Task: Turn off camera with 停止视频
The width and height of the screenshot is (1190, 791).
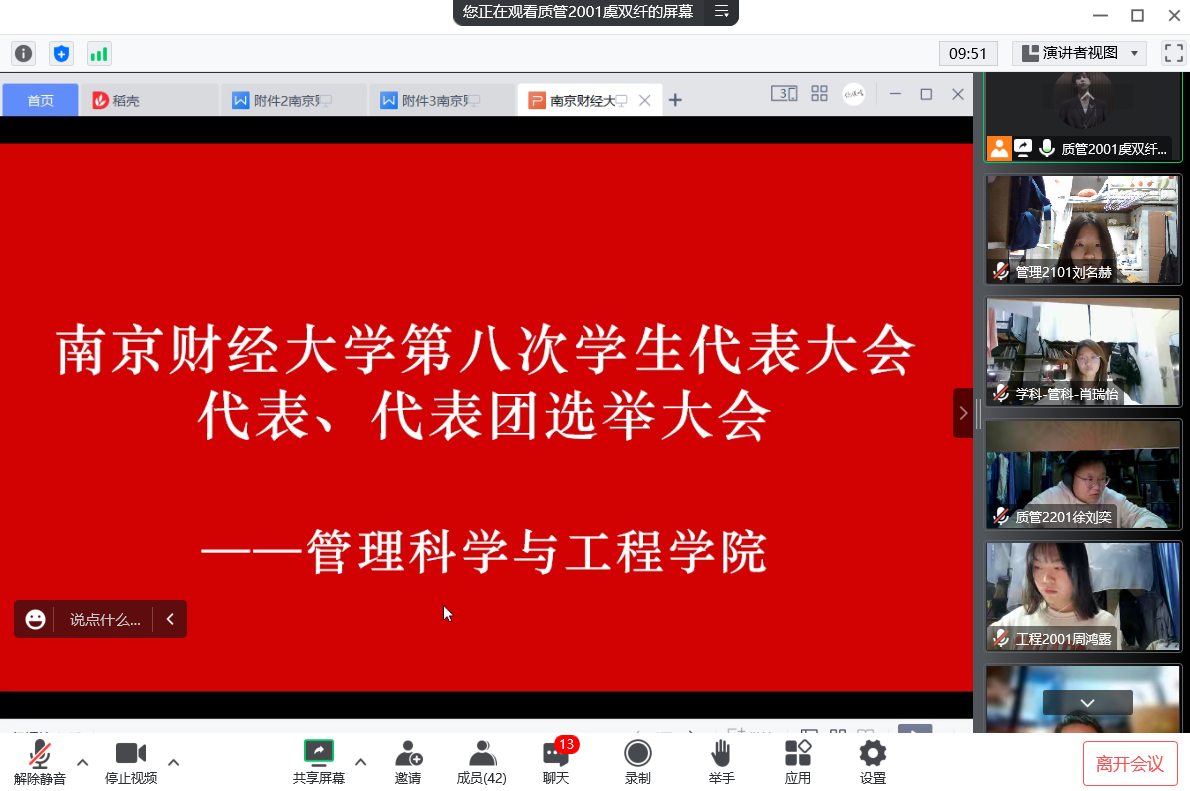Action: (x=131, y=762)
